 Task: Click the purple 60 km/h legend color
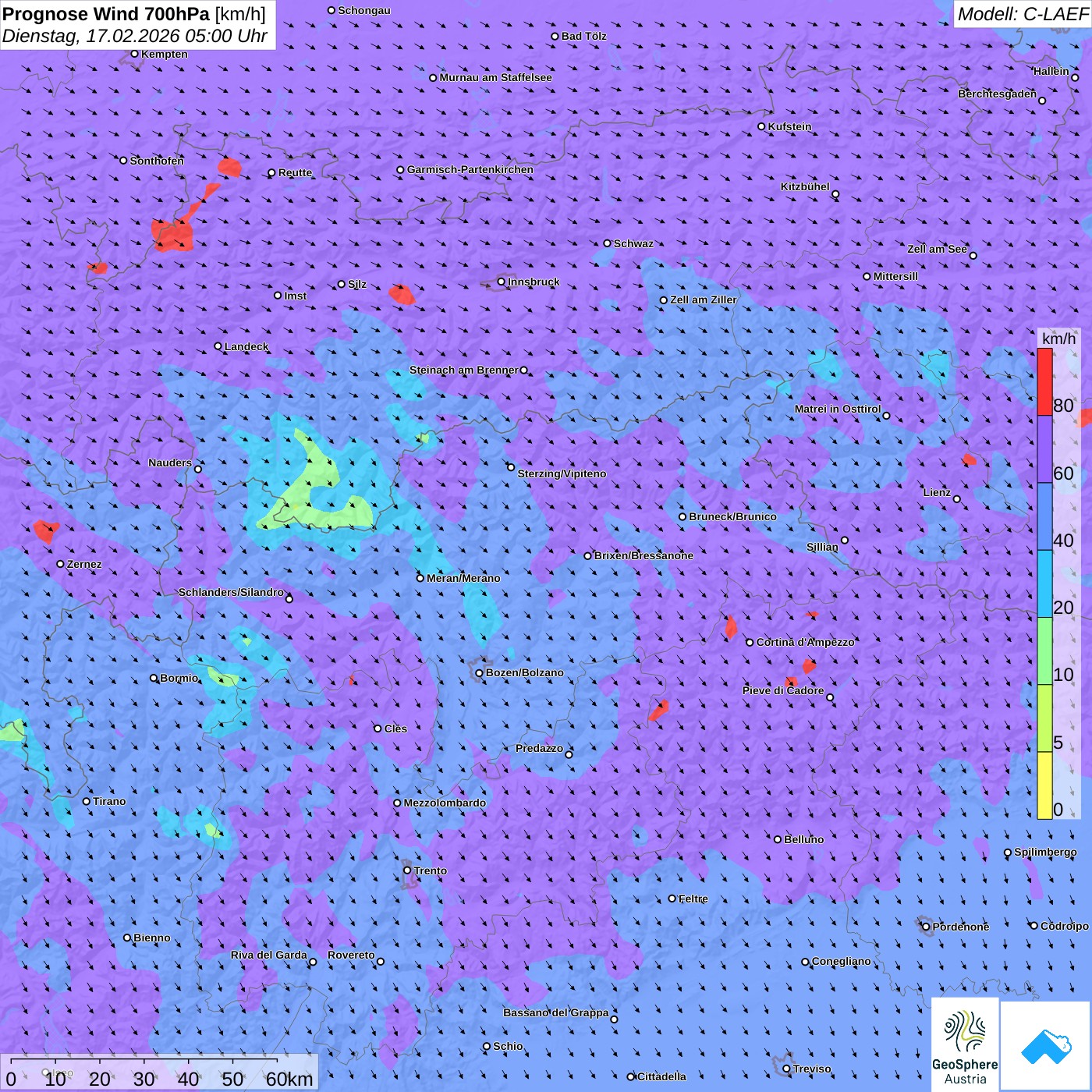1044,449
